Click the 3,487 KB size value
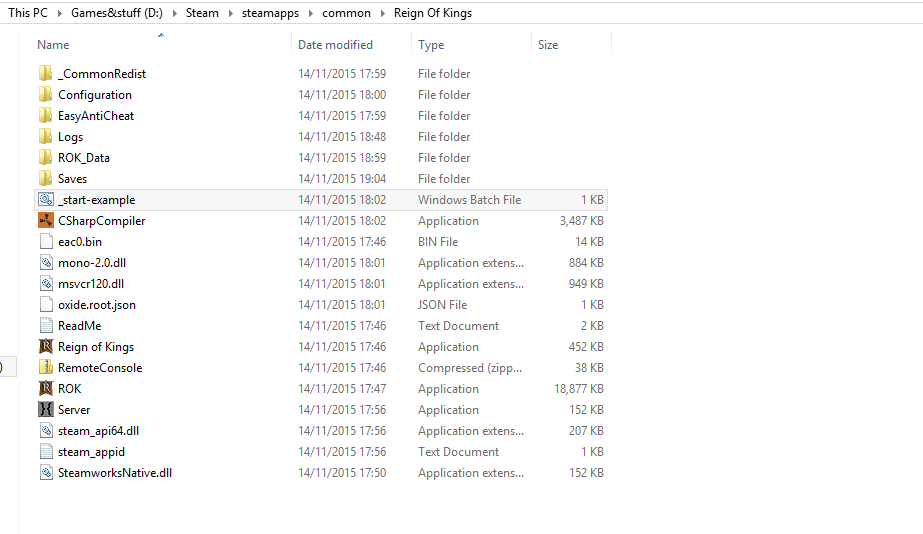Image resolution: width=923 pixels, height=534 pixels. click(581, 221)
